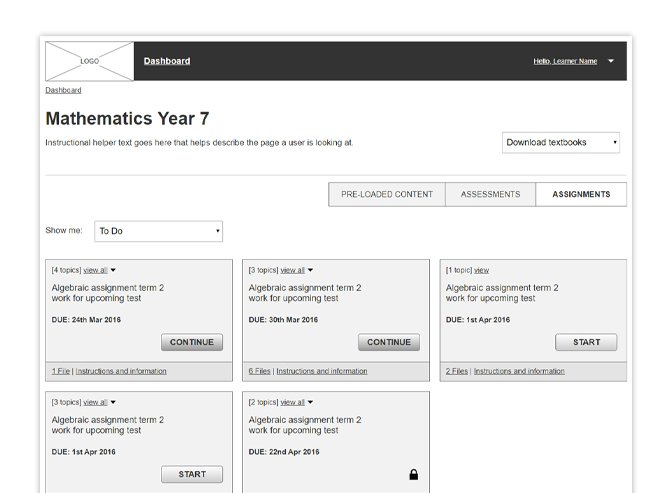Click the Mathematics Year 7 heading

pos(127,119)
